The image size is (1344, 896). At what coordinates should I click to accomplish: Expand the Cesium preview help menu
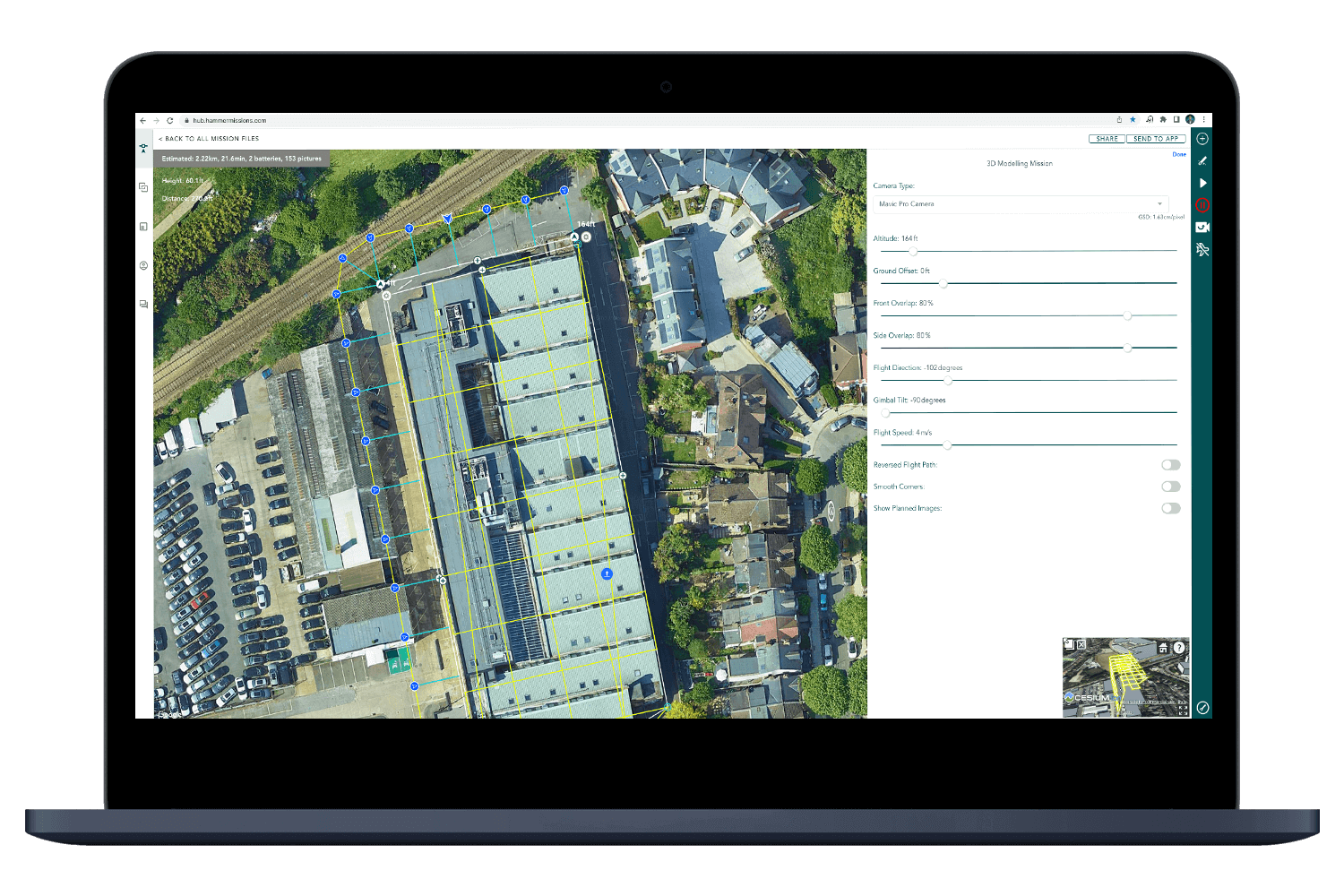[1179, 647]
